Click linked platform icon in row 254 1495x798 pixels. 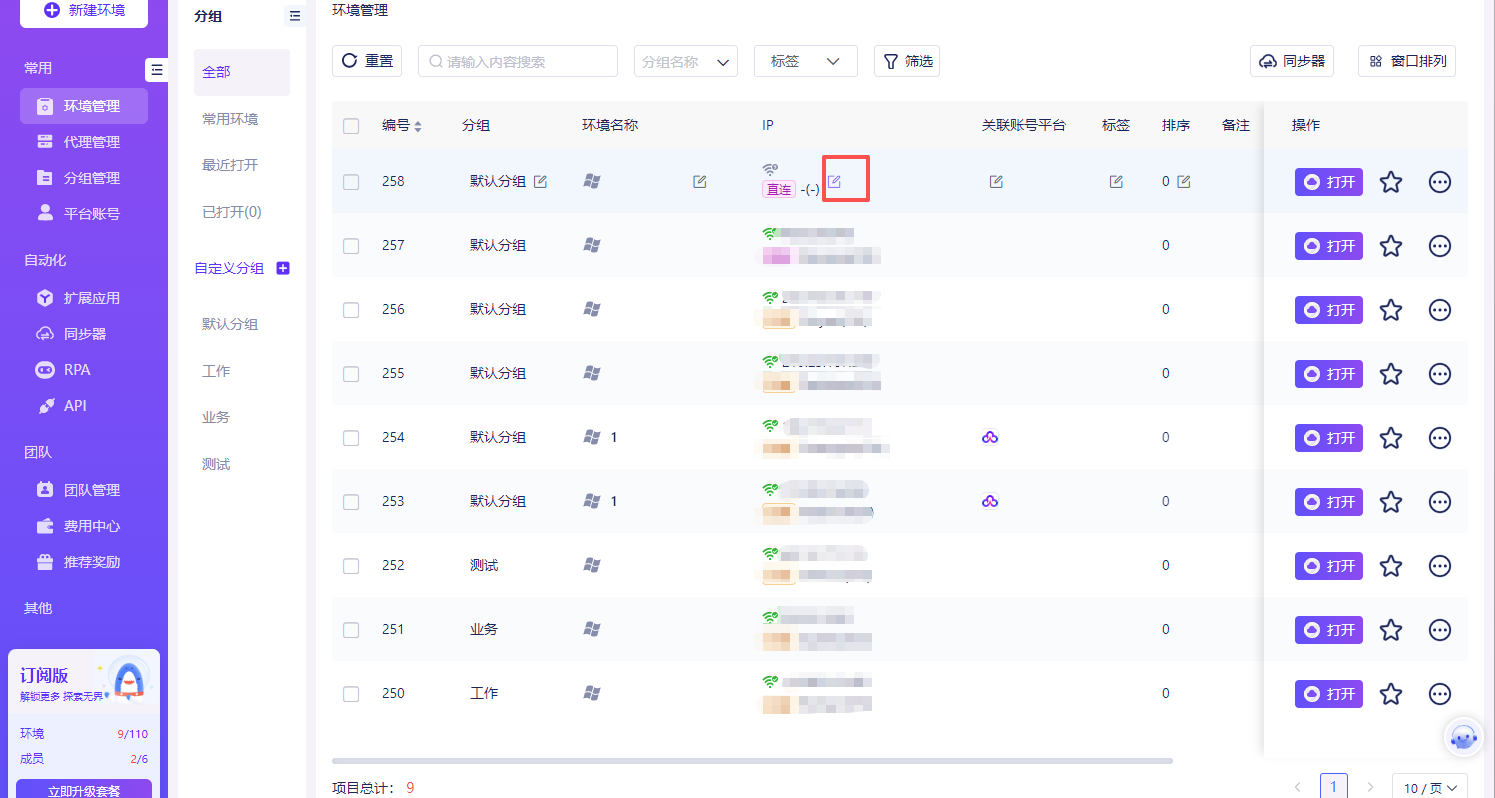click(990, 437)
